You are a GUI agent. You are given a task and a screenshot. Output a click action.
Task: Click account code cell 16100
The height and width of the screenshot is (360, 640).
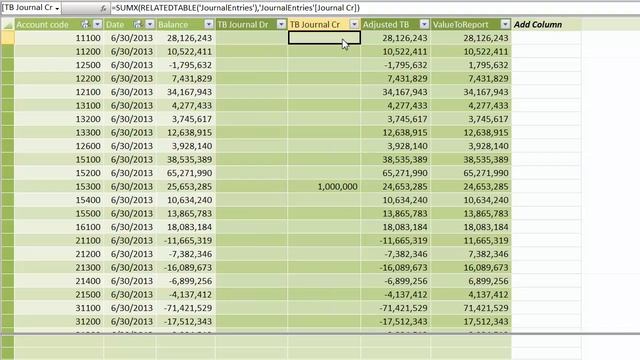coord(59,227)
